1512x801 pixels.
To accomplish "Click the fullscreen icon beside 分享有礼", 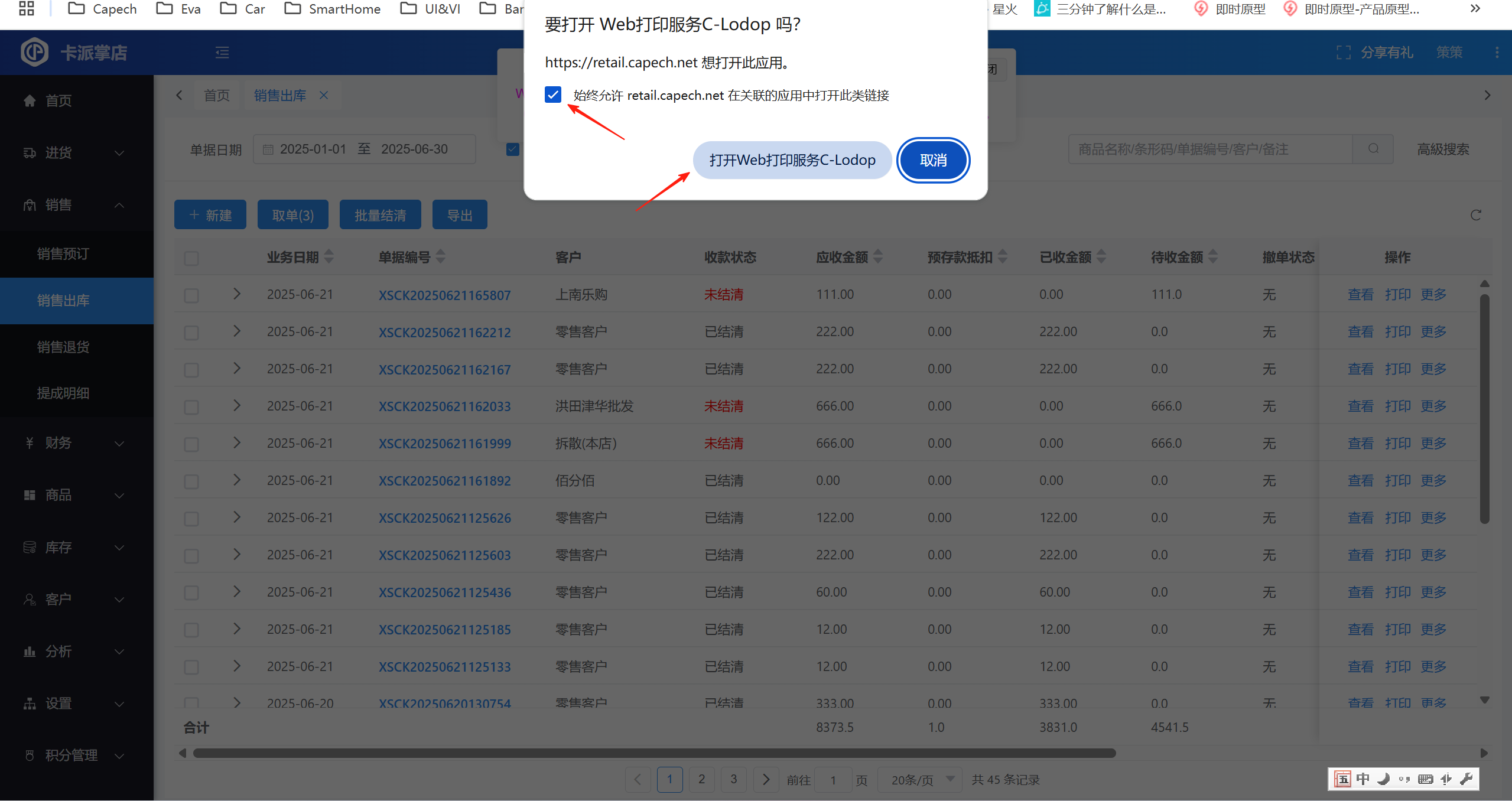I will (1343, 53).
